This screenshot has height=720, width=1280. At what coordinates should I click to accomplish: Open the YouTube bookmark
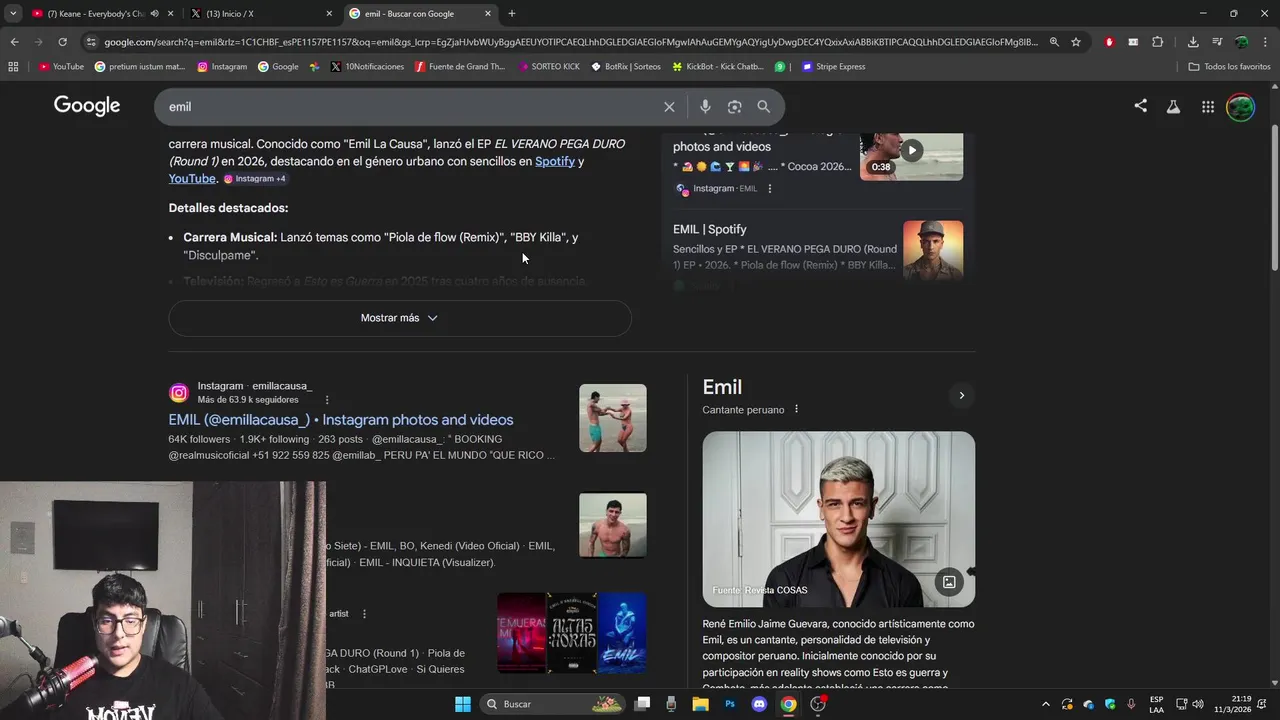point(61,67)
